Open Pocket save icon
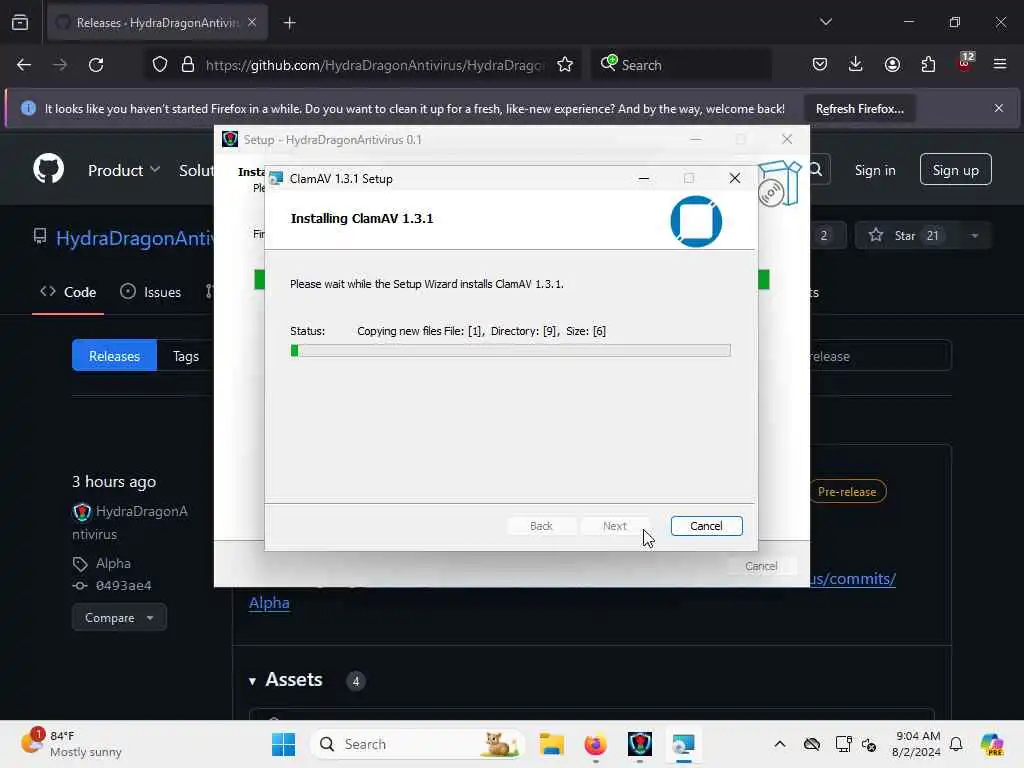 click(820, 65)
